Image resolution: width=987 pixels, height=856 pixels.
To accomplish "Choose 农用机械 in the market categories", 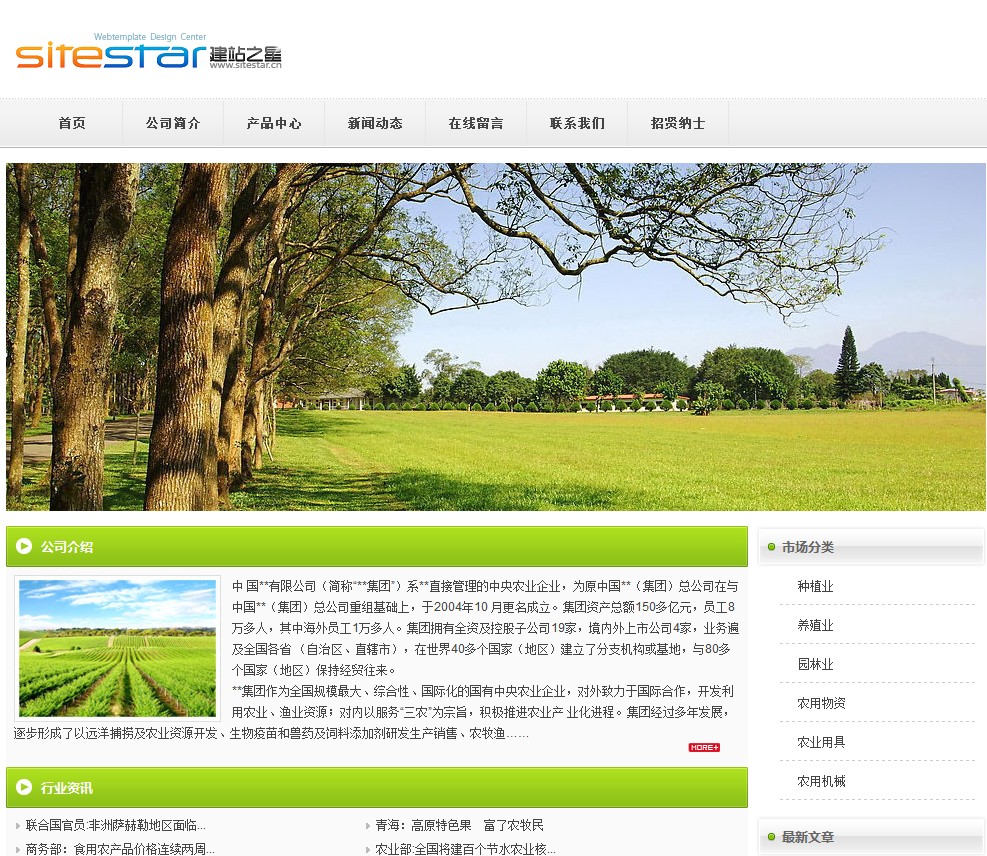I will click(821, 781).
